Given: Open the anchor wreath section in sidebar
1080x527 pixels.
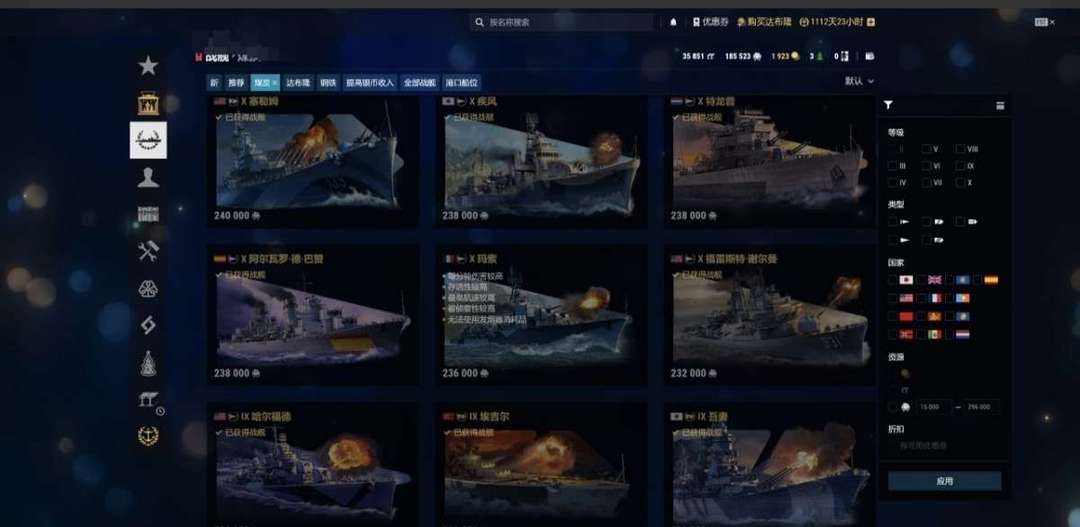Looking at the screenshot, I should 148,435.
